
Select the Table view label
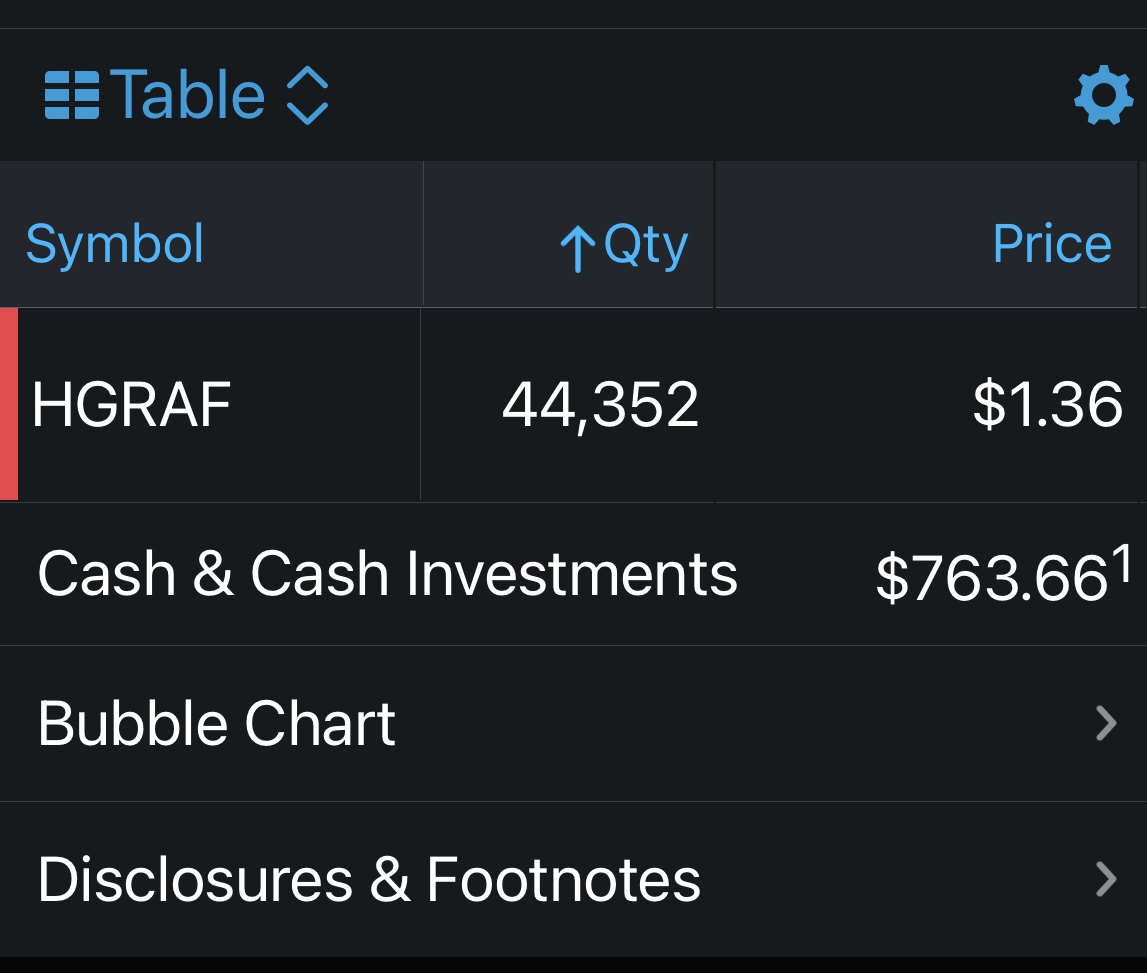[x=188, y=96]
